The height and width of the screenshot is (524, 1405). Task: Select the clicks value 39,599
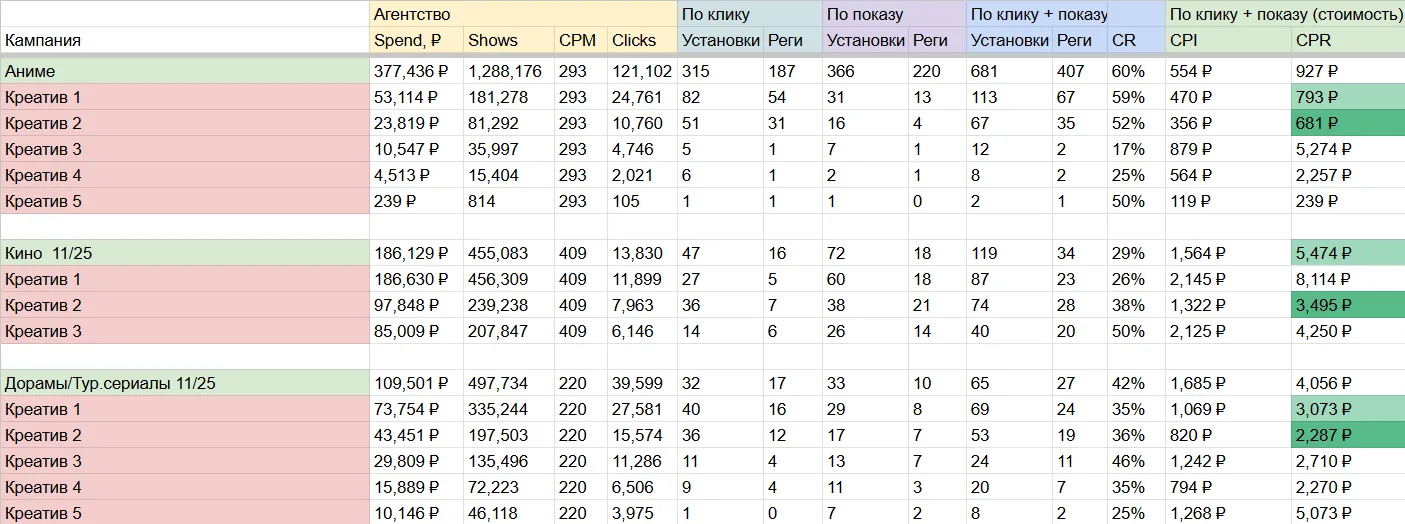[x=642, y=383]
